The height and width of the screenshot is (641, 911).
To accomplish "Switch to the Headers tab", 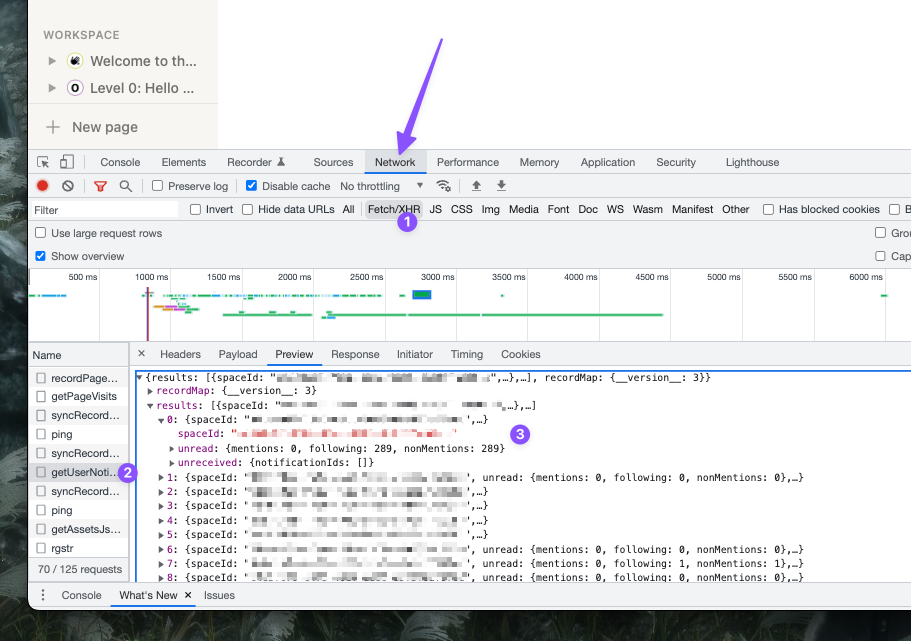I will click(x=180, y=354).
